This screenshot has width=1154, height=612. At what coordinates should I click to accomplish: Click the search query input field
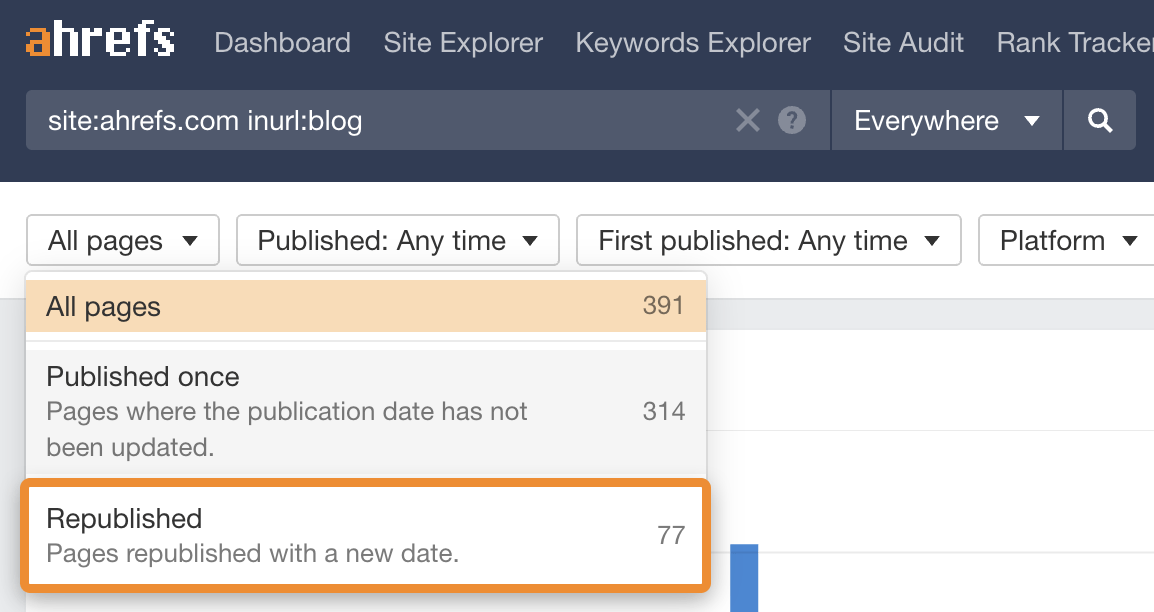click(x=380, y=121)
